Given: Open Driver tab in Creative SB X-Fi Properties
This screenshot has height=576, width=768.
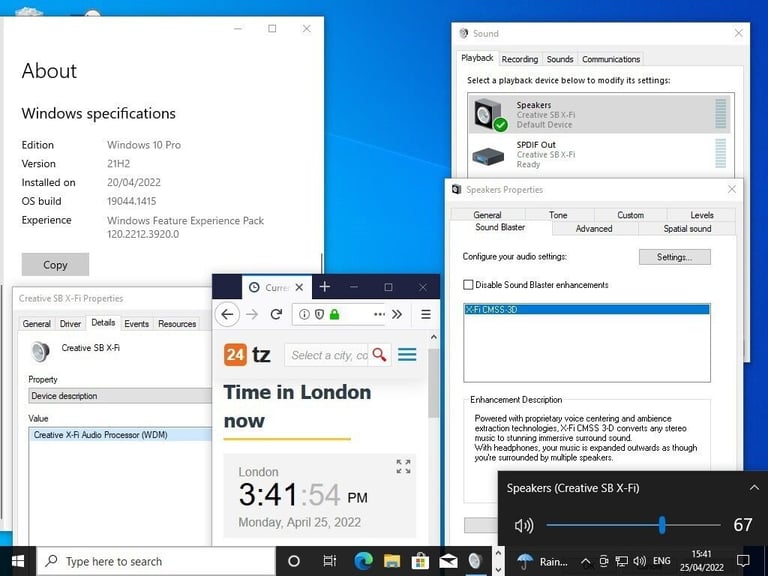Looking at the screenshot, I should [70, 324].
